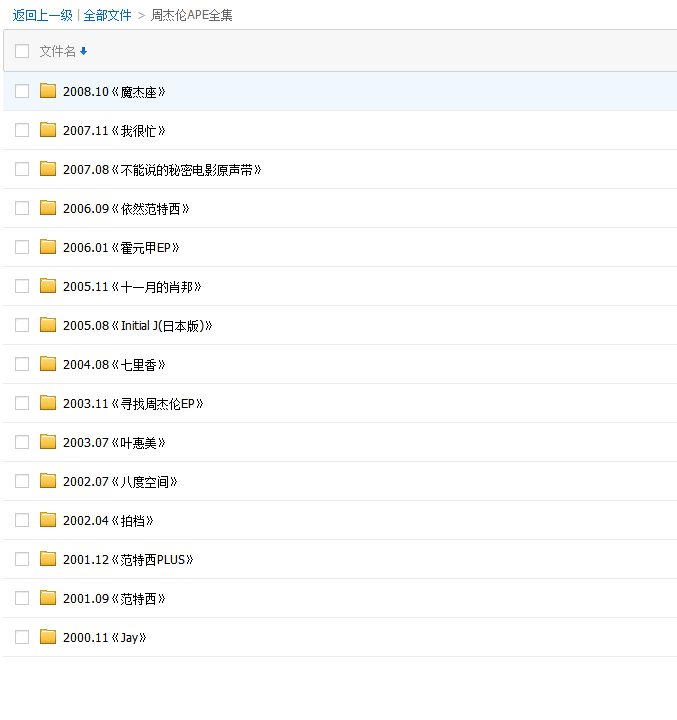Screen dimensions: 677x720
Task: Click the folder icon for 2003.07《叶惠美》
Action: point(48,442)
